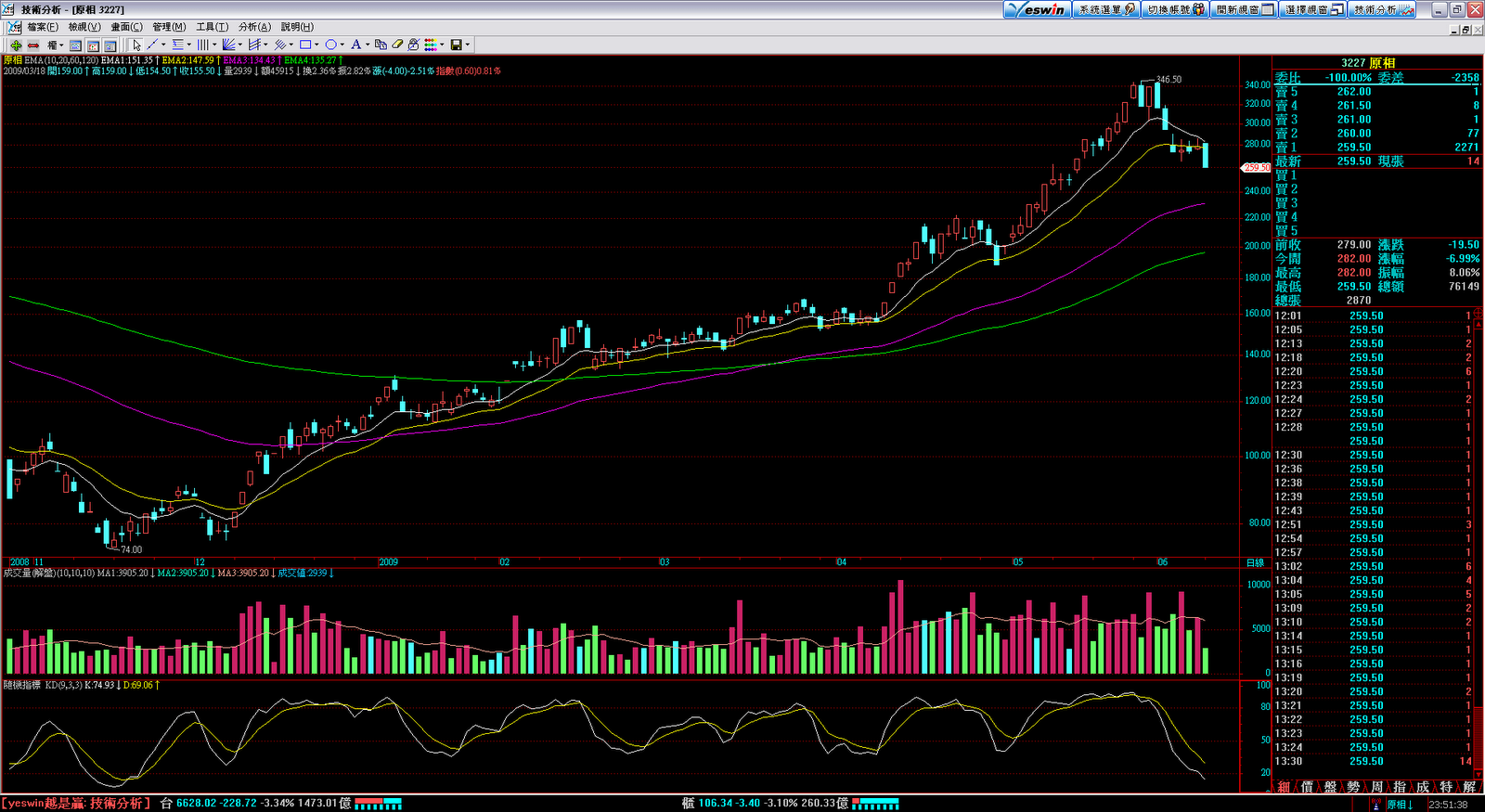The height and width of the screenshot is (812, 1485).
Task: Select the text annotation A tool
Action: click(355, 45)
